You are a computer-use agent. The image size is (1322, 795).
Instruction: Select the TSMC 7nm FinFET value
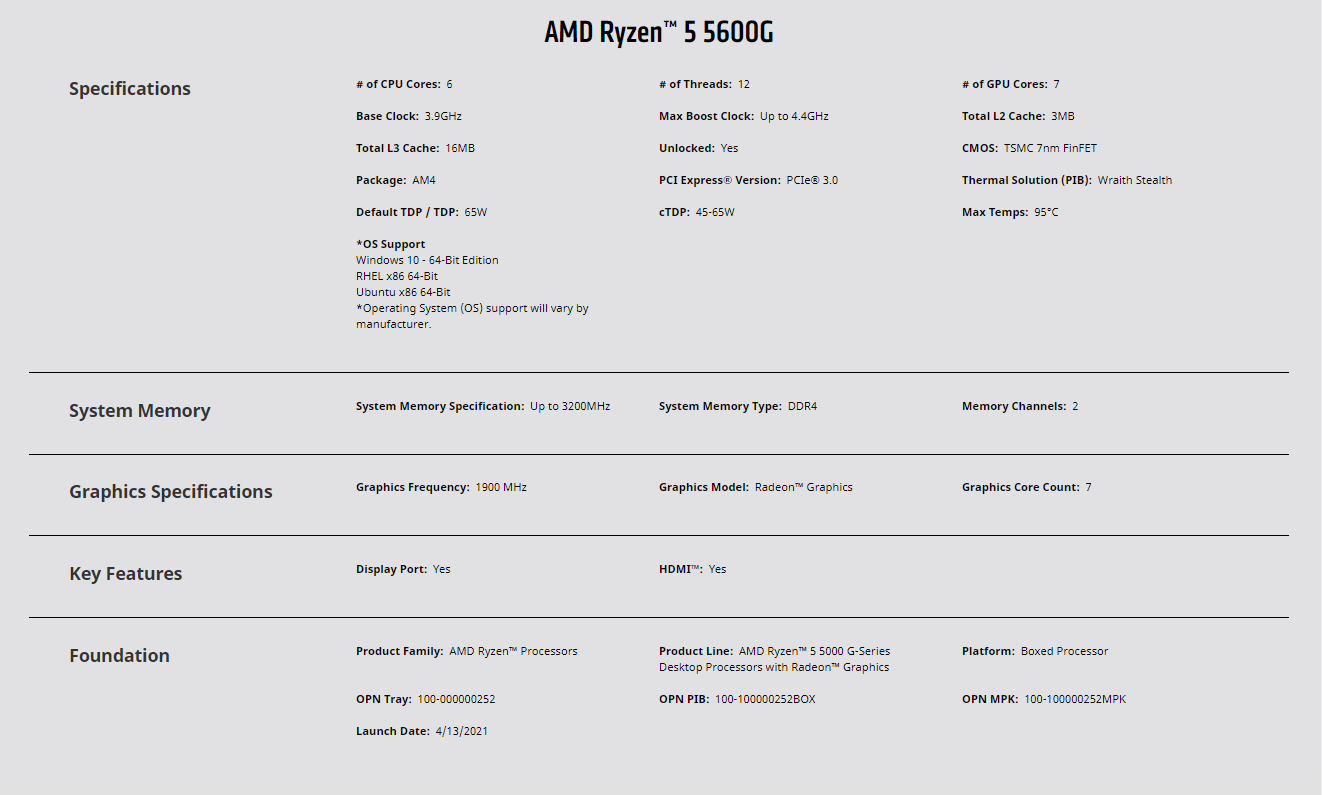coord(1050,148)
